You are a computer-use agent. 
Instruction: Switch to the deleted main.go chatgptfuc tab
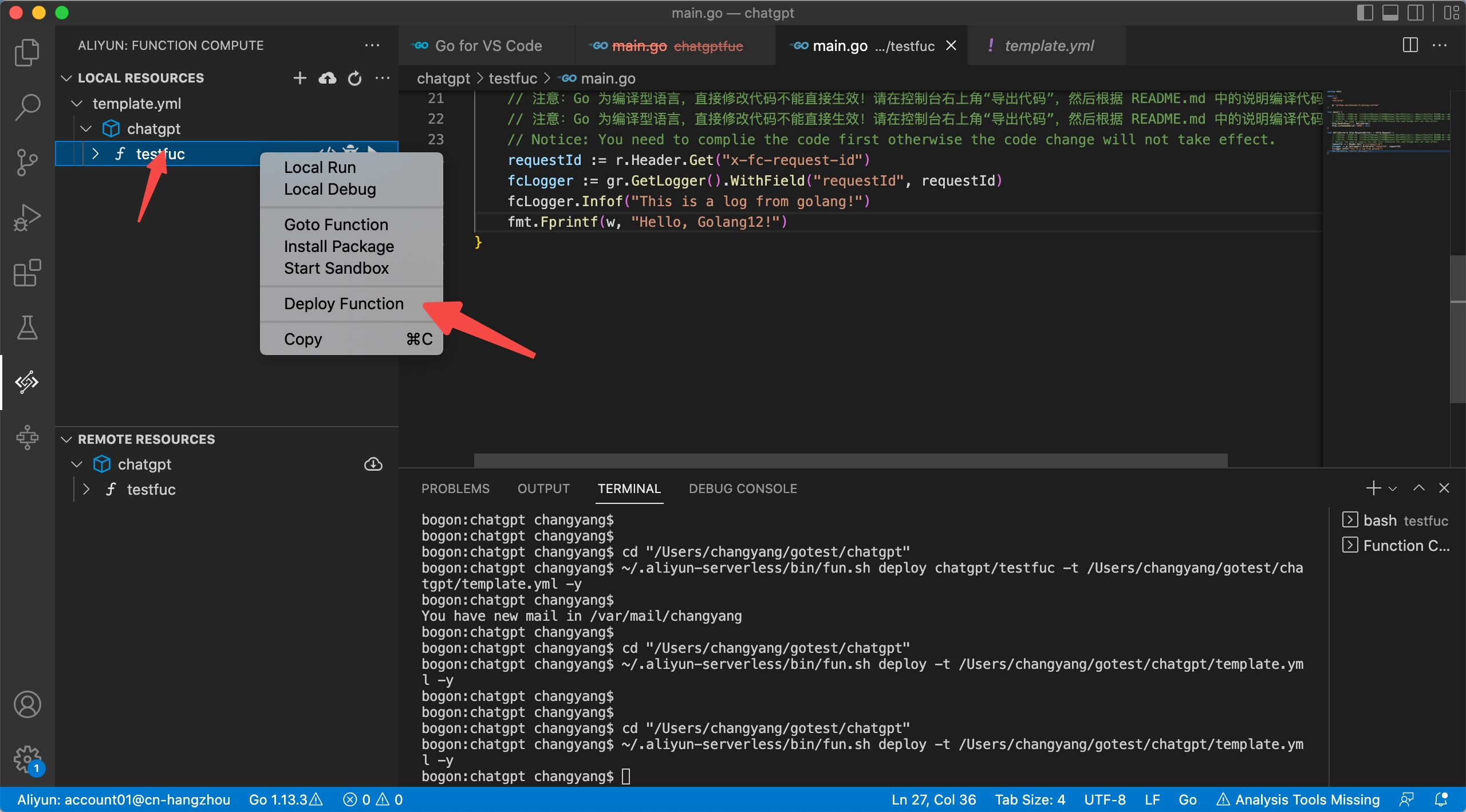click(x=675, y=45)
